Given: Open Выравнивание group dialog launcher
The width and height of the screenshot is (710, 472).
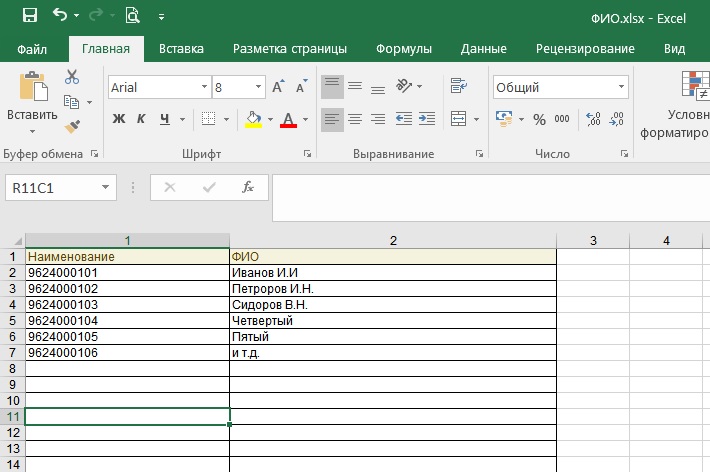Looking at the screenshot, I should click(x=479, y=154).
